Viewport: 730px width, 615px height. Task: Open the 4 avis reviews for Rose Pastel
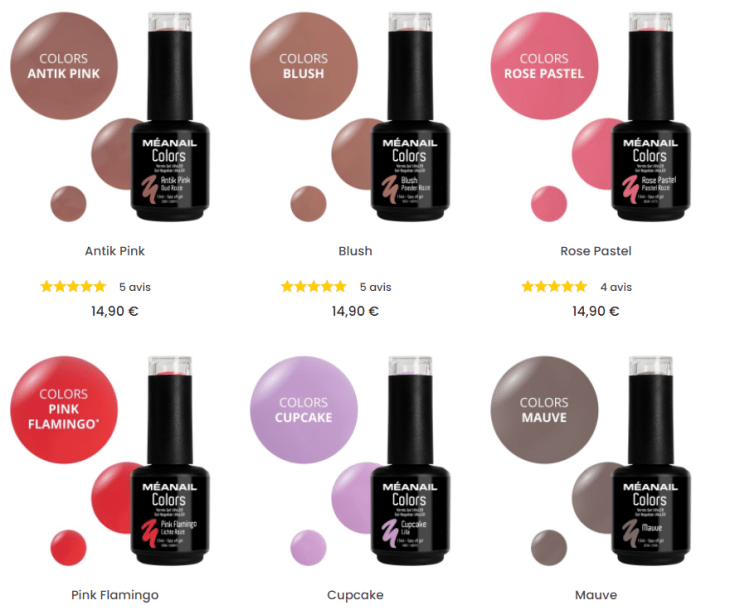(616, 287)
